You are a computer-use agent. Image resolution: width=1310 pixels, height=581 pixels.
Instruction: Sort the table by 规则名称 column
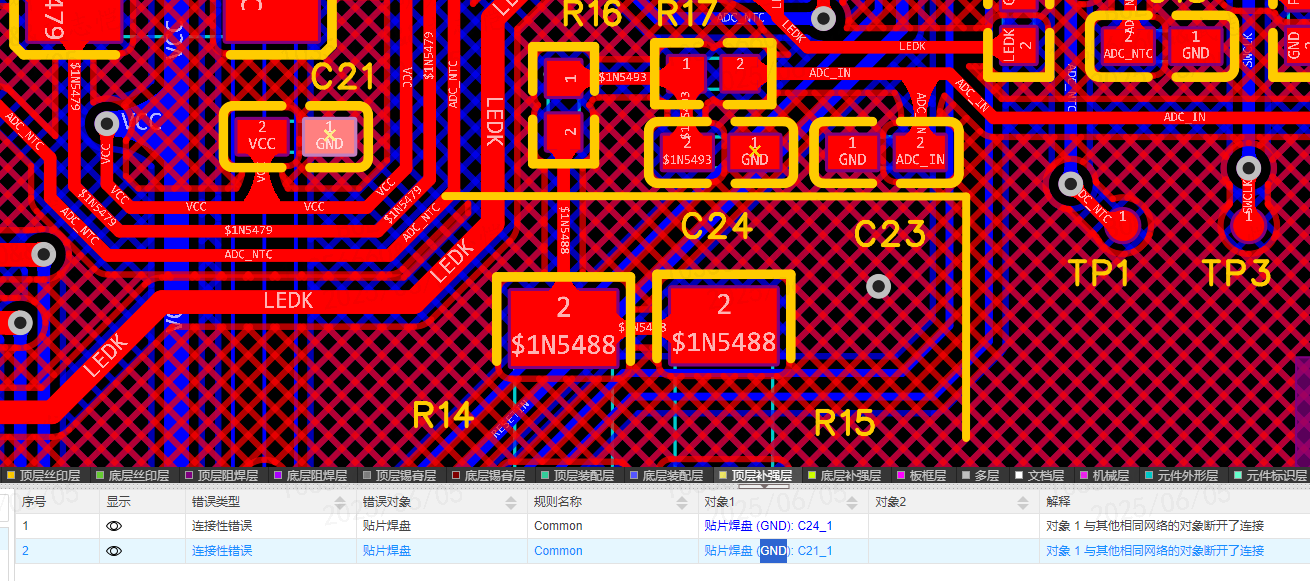click(x=683, y=501)
